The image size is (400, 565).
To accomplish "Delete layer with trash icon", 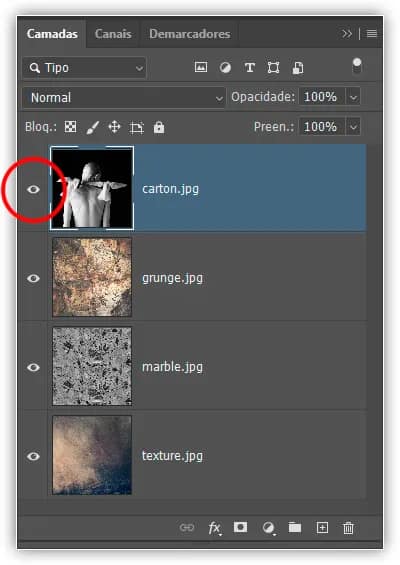I will pyautogui.click(x=348, y=528).
